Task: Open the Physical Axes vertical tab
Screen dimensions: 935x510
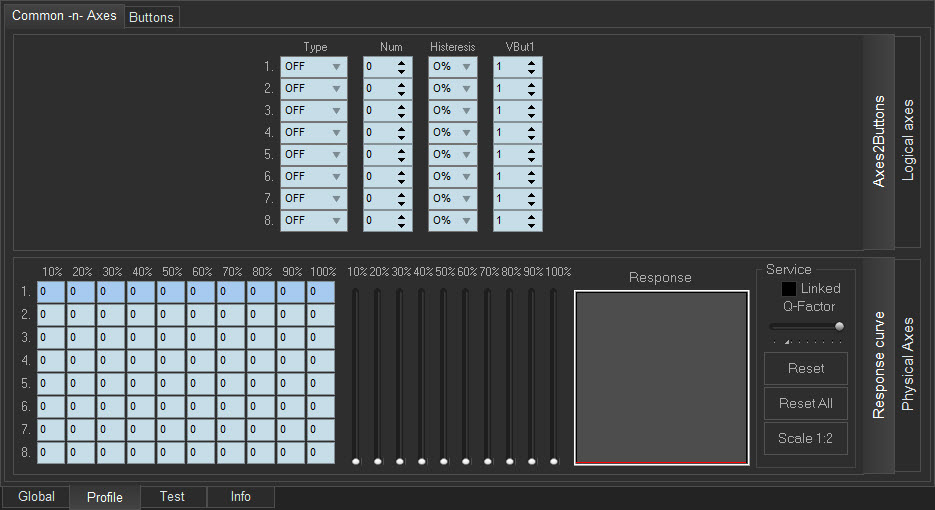Action: (x=908, y=364)
